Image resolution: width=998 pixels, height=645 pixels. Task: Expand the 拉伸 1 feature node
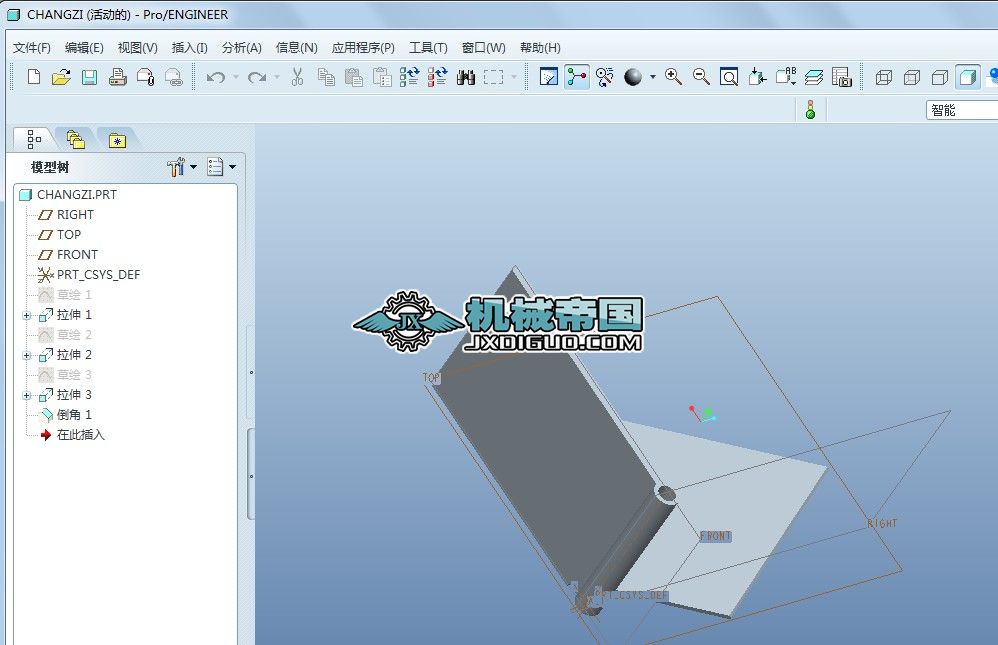pos(27,315)
